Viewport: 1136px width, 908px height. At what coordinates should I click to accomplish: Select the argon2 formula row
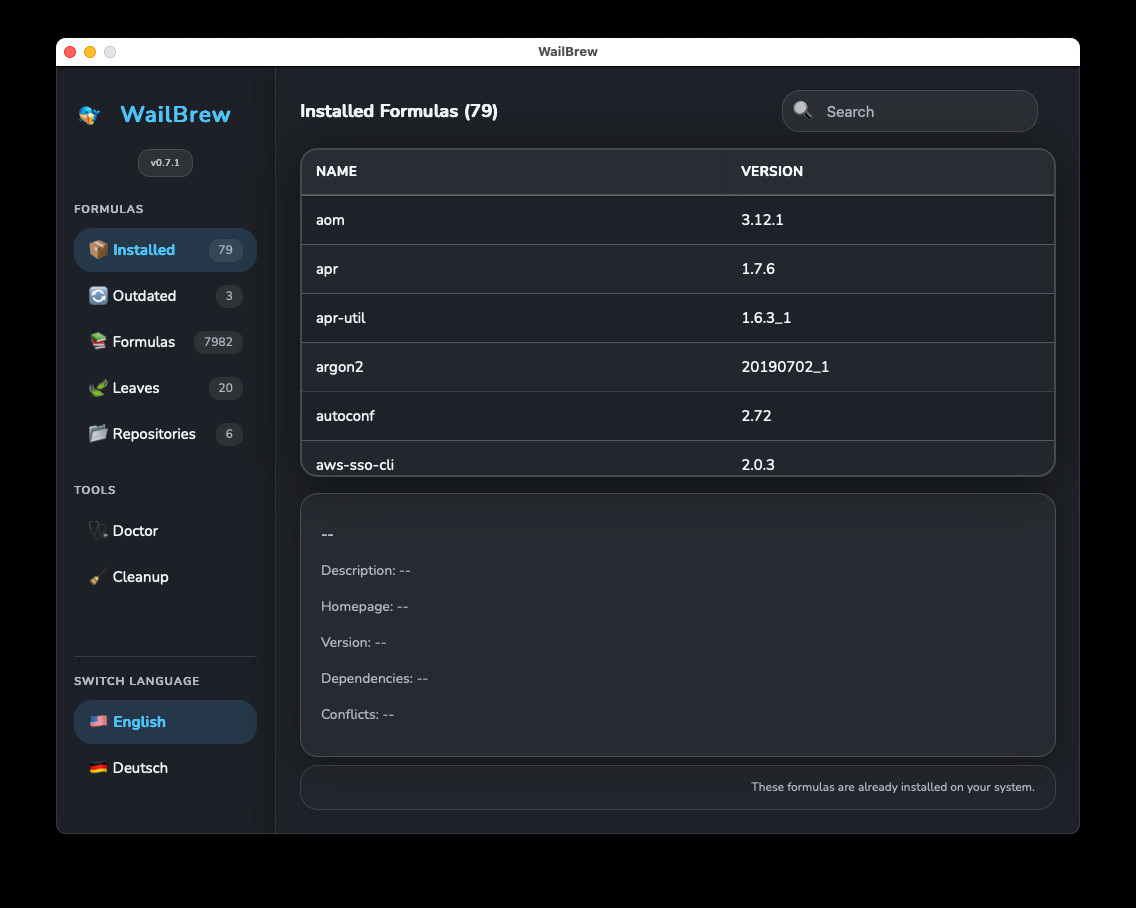coord(677,367)
